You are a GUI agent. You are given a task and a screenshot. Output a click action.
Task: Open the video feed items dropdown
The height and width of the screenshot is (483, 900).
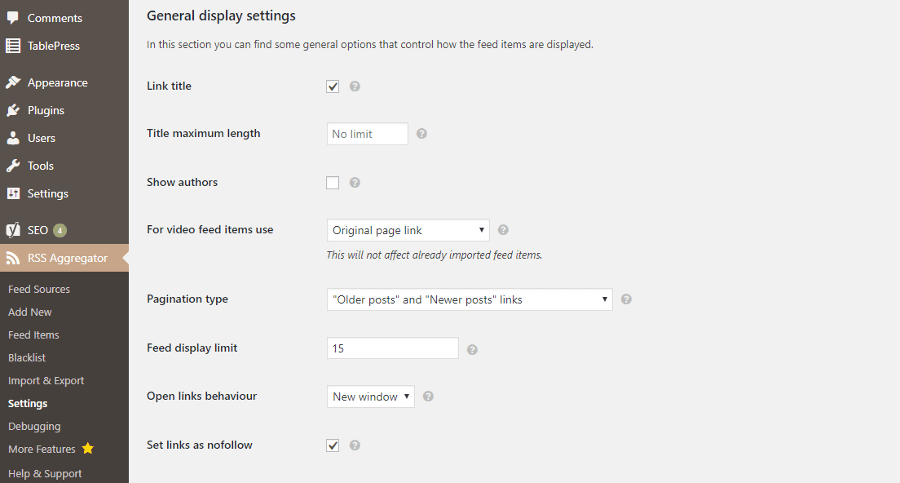pyautogui.click(x=408, y=230)
